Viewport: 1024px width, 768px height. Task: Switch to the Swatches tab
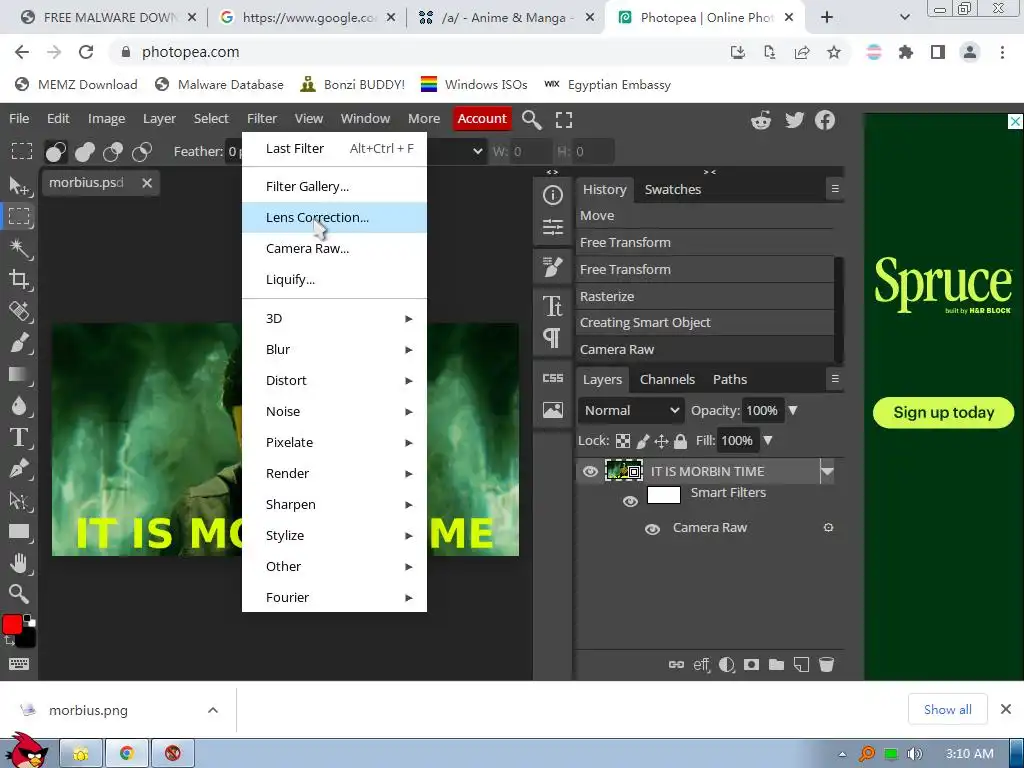click(673, 189)
